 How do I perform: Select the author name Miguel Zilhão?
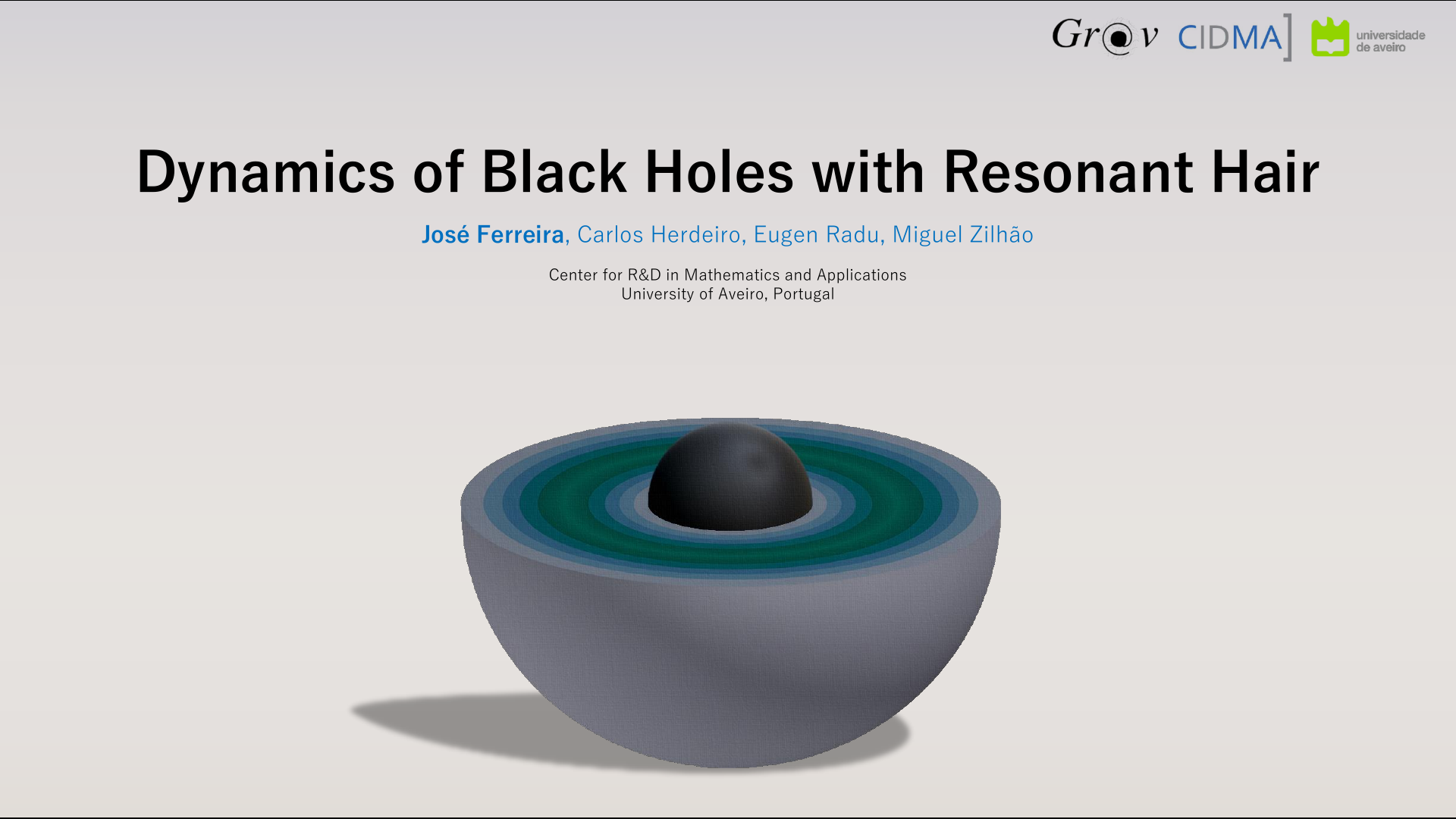(963, 235)
